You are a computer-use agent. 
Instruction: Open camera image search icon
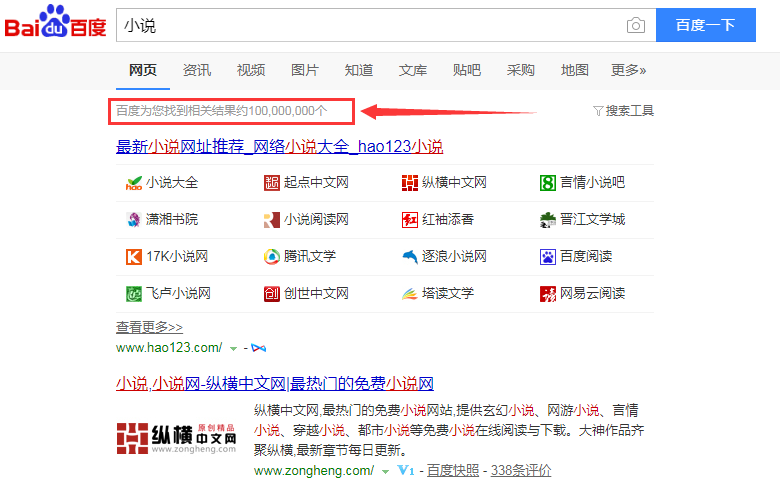(x=636, y=25)
